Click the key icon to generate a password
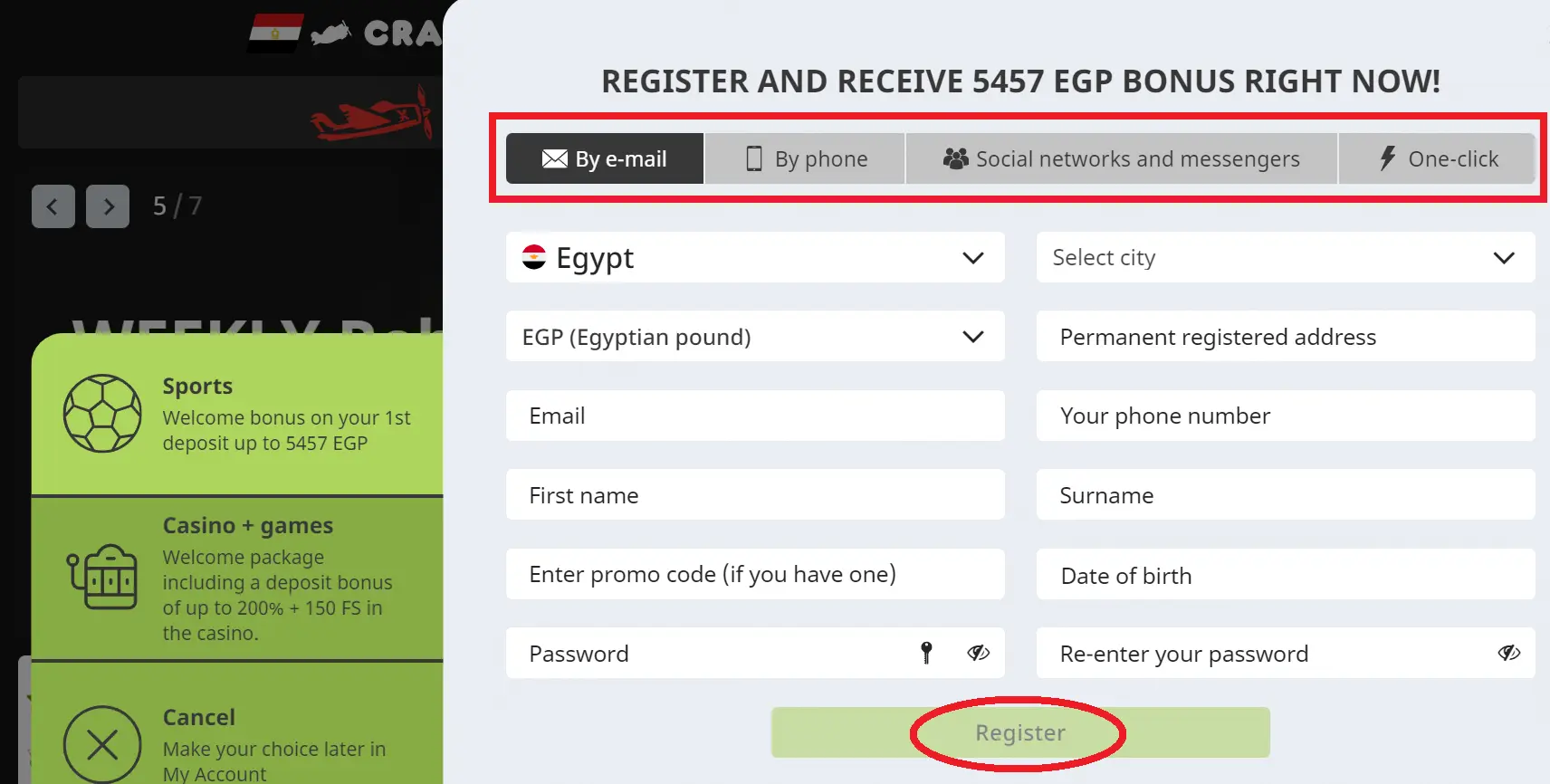1550x784 pixels. [x=925, y=653]
